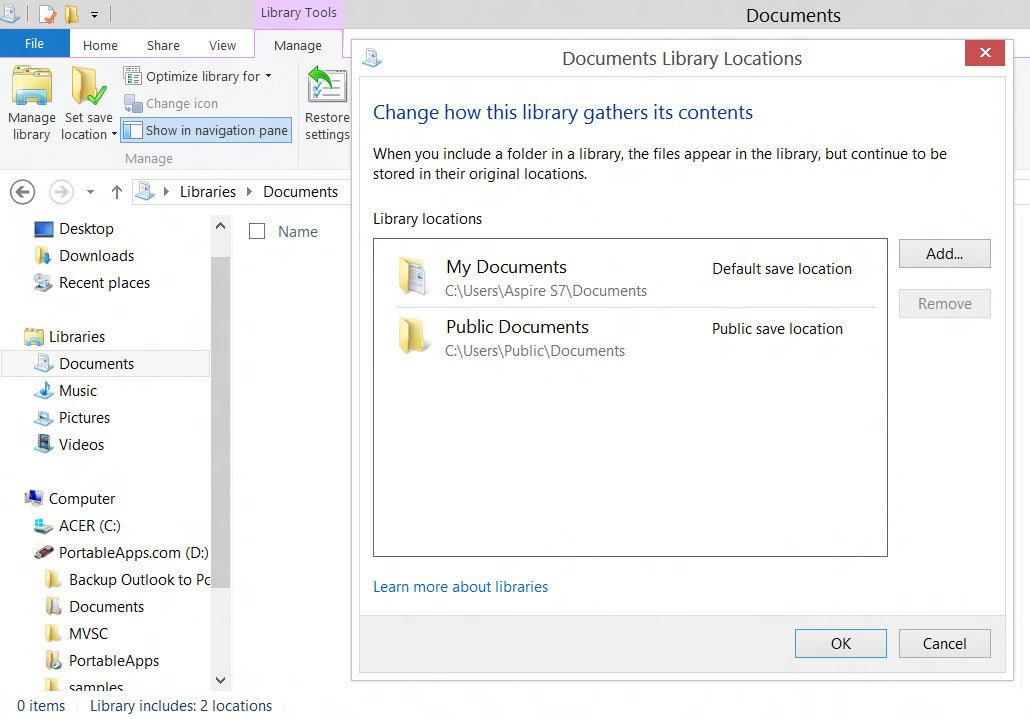Open the ACER (C:) drive
1030x719 pixels.
click(x=89, y=525)
